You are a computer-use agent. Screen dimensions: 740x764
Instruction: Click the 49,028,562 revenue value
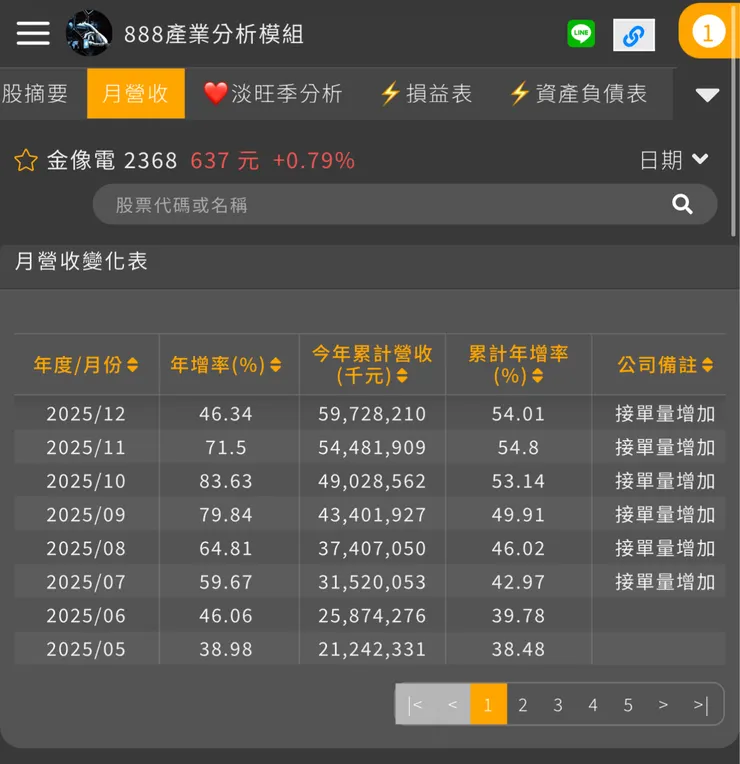click(x=372, y=481)
